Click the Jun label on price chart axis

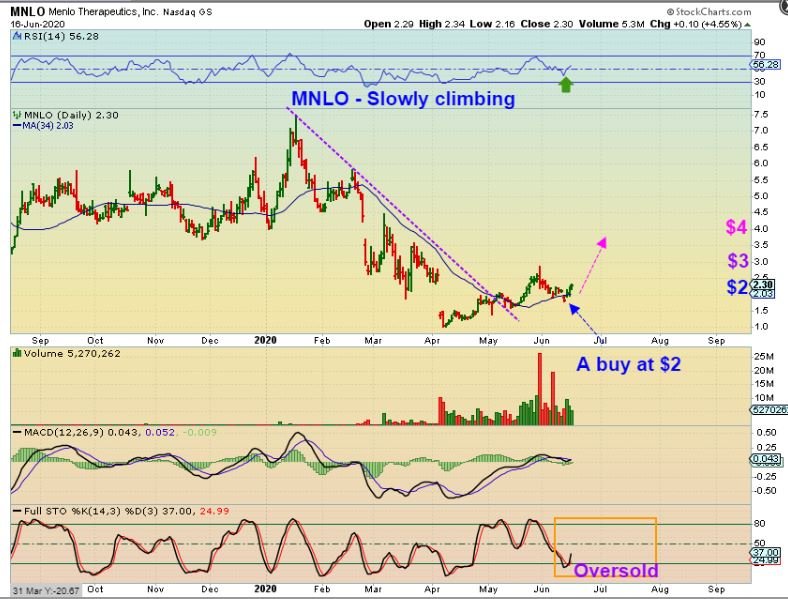click(x=541, y=340)
